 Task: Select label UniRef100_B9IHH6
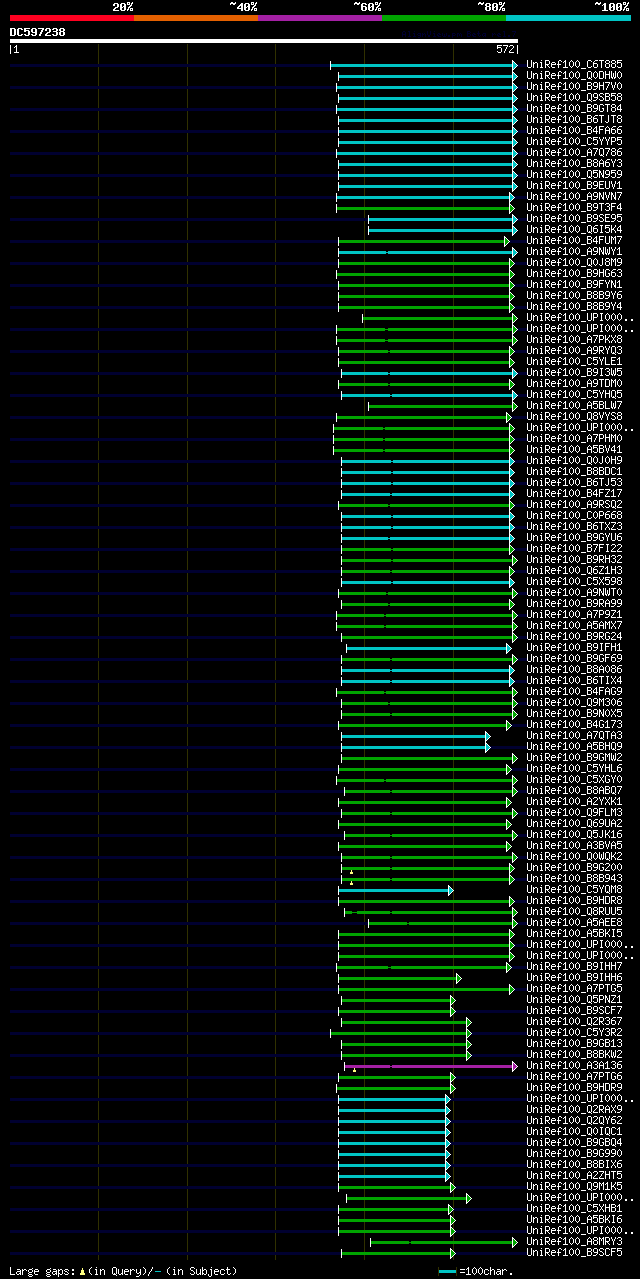point(576,977)
